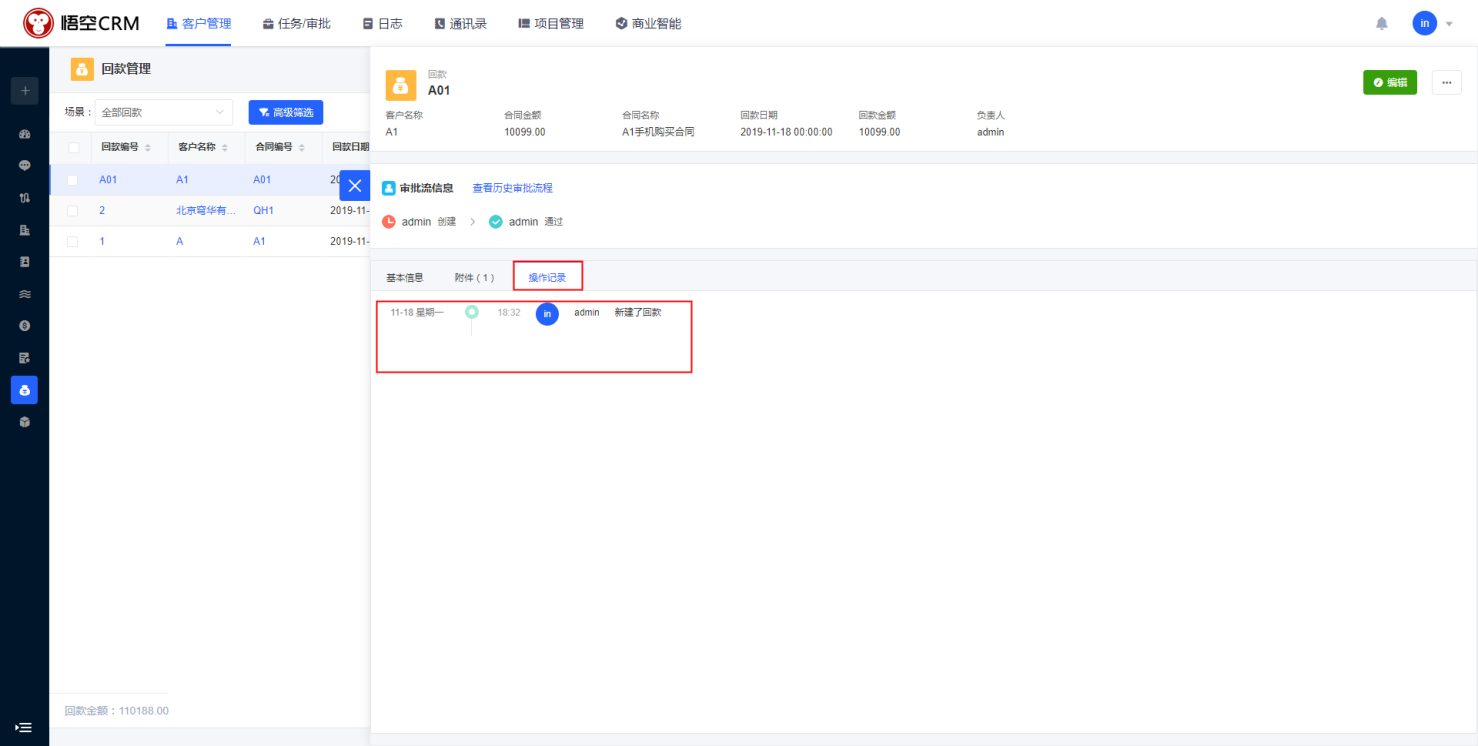Open the 场景 全部回款 dropdown
This screenshot has width=1478, height=746.
pyautogui.click(x=164, y=113)
